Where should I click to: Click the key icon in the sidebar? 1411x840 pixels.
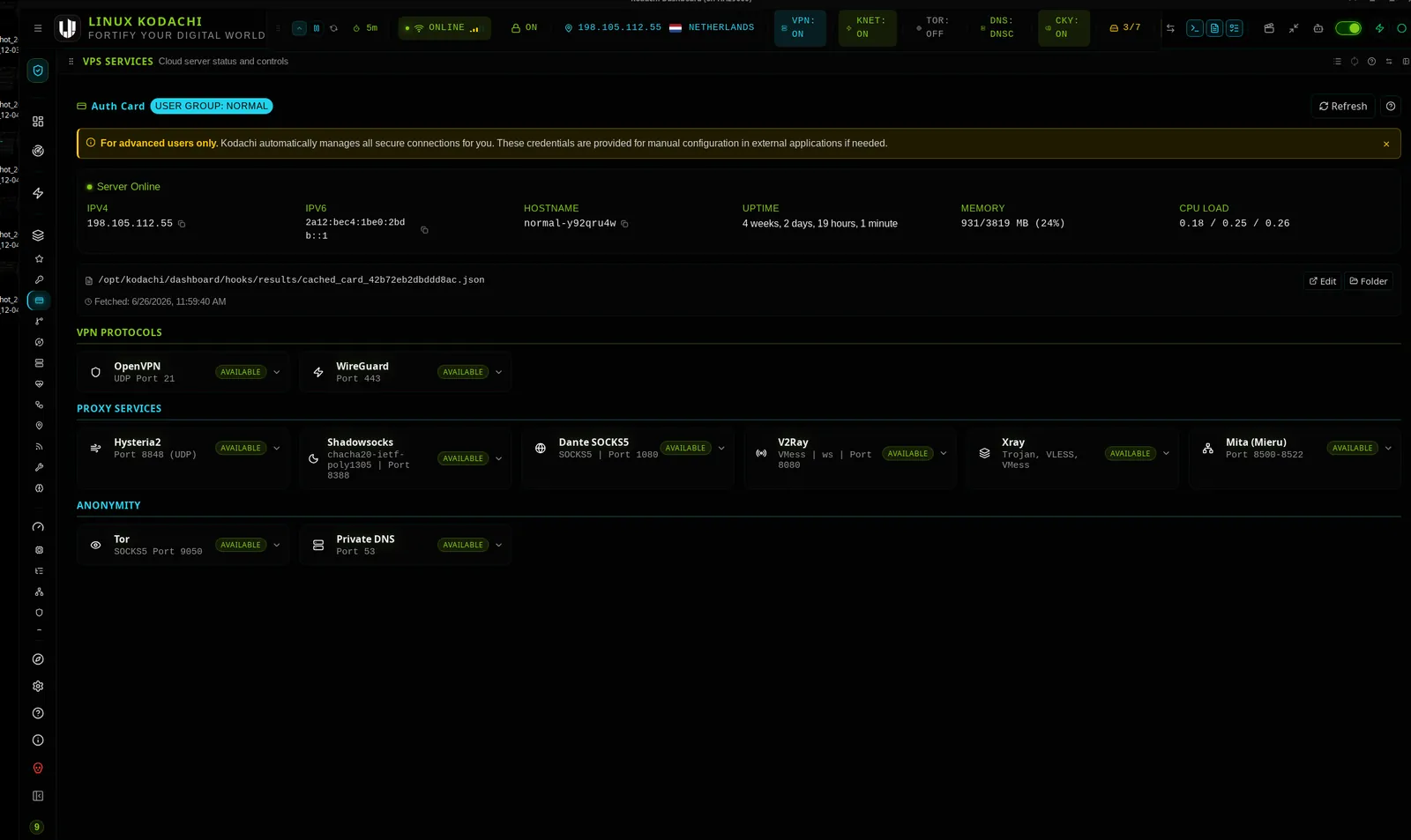pos(39,280)
